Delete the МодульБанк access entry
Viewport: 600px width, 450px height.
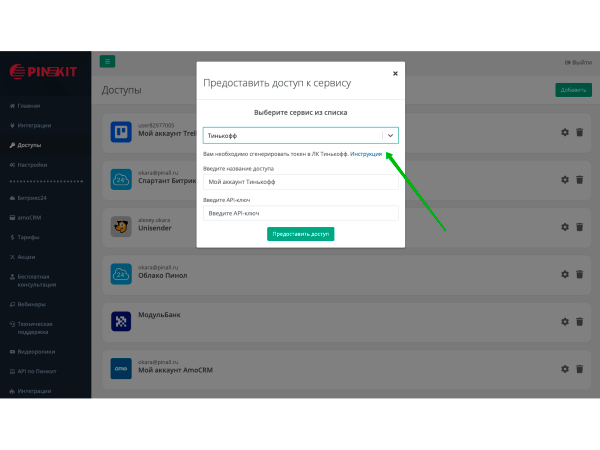579,322
